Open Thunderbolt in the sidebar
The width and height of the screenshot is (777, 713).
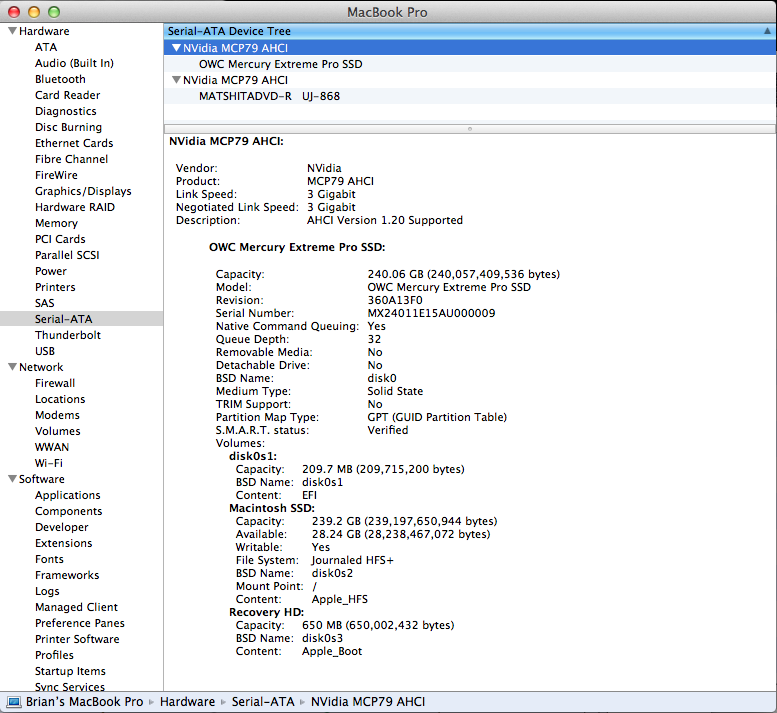click(68, 335)
